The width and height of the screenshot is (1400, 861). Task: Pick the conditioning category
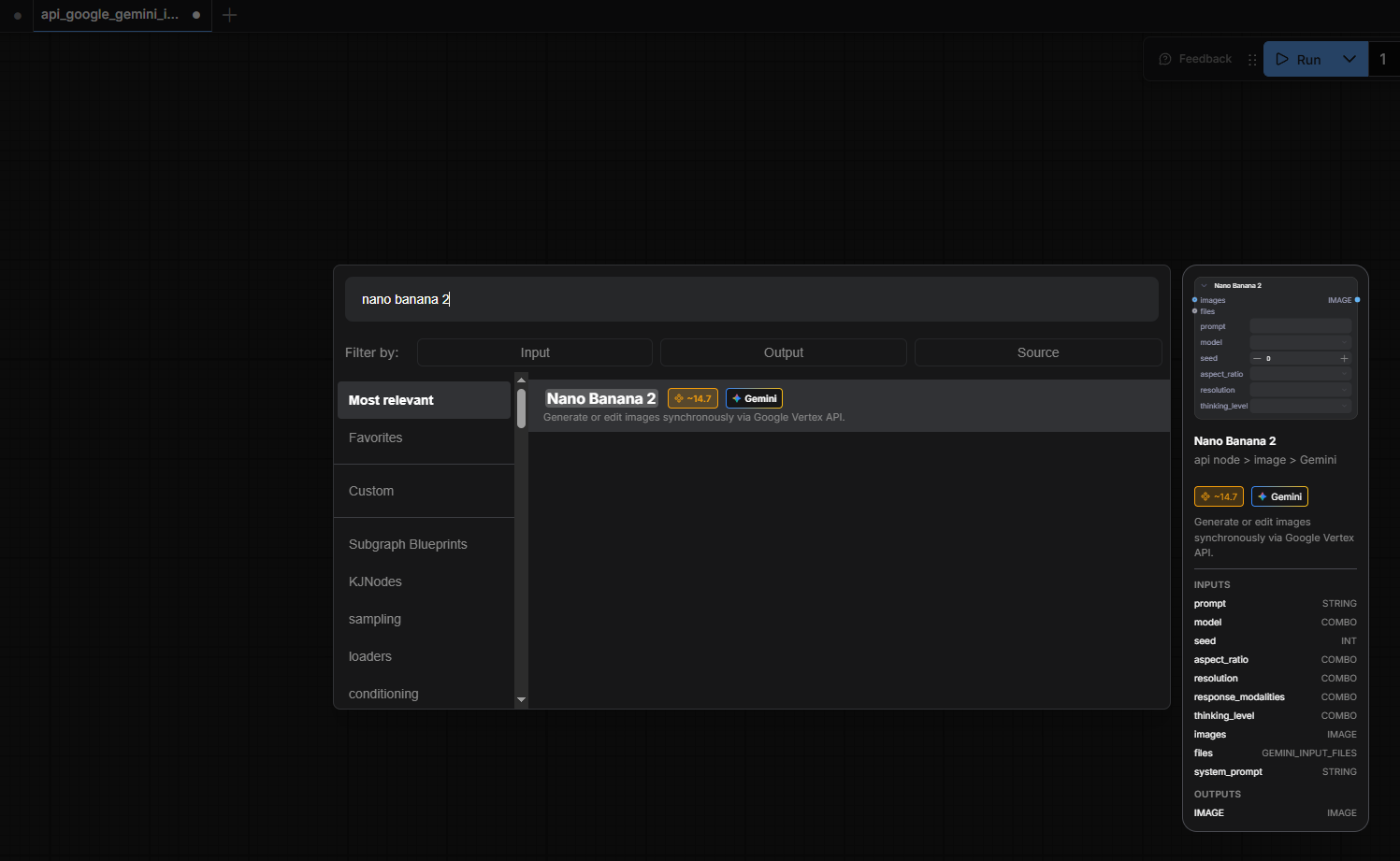(425, 694)
